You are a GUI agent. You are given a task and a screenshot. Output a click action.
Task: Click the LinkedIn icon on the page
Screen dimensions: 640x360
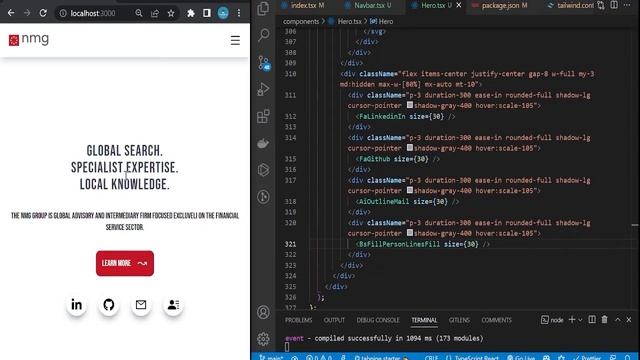[x=76, y=304]
